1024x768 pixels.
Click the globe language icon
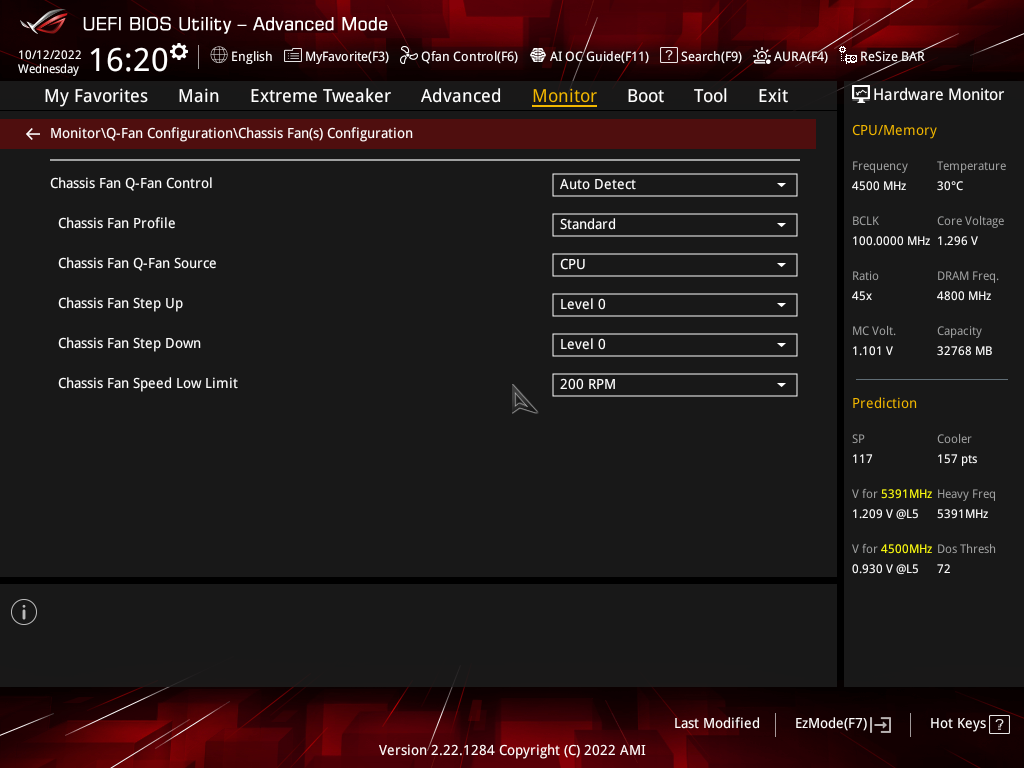coord(219,56)
